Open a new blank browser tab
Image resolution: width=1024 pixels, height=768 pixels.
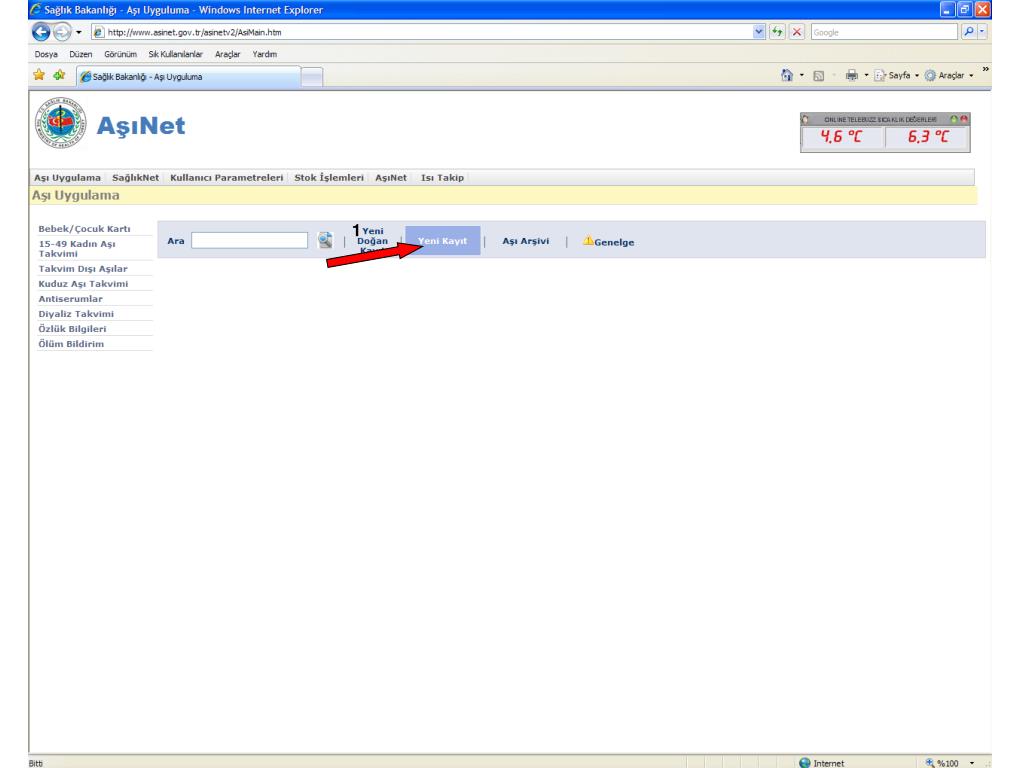tap(312, 78)
